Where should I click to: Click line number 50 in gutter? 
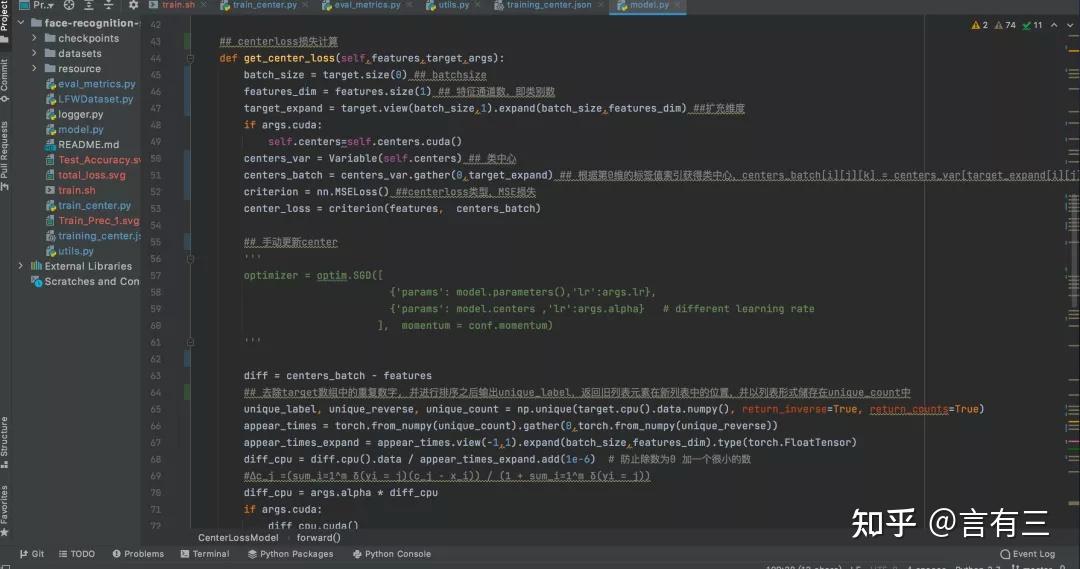click(x=156, y=158)
